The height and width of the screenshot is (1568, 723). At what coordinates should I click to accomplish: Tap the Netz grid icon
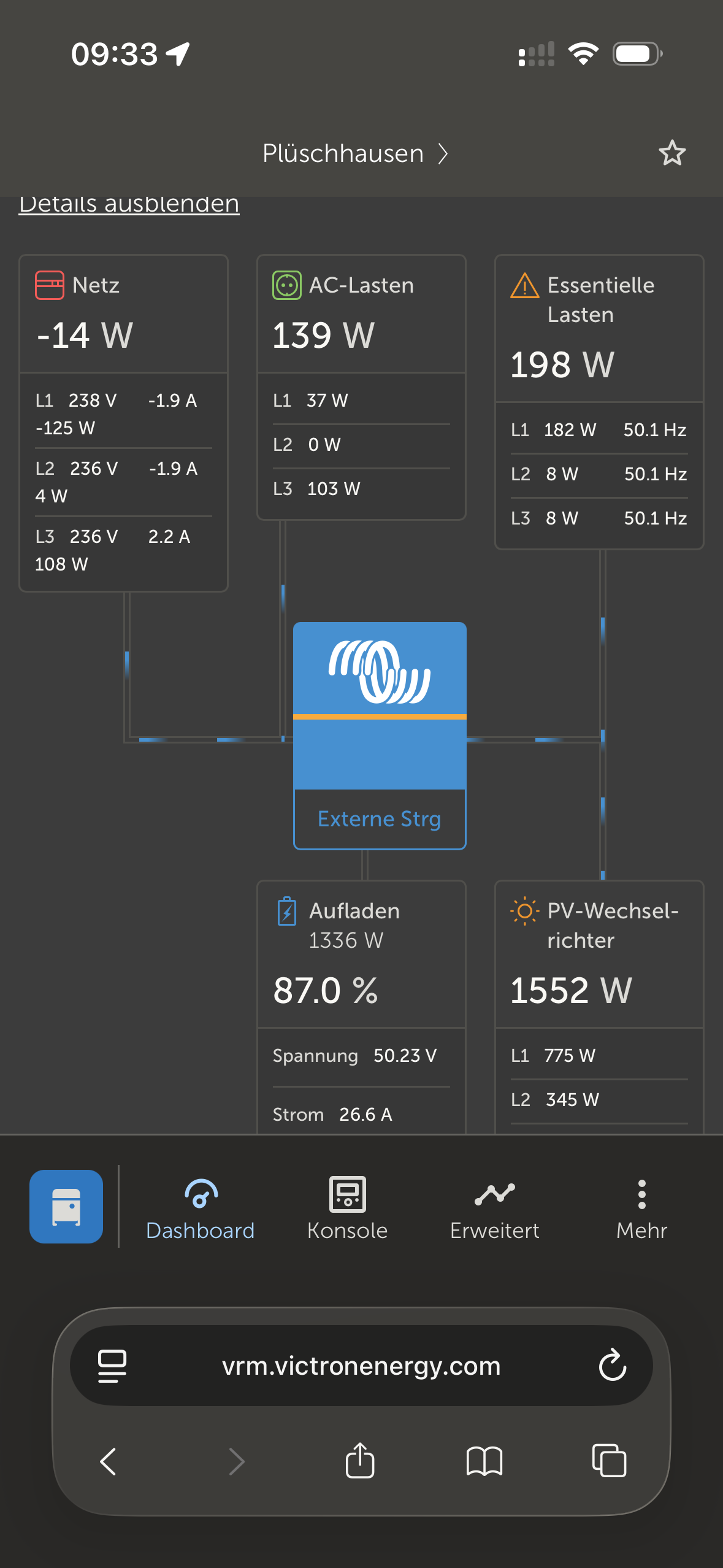click(49, 285)
